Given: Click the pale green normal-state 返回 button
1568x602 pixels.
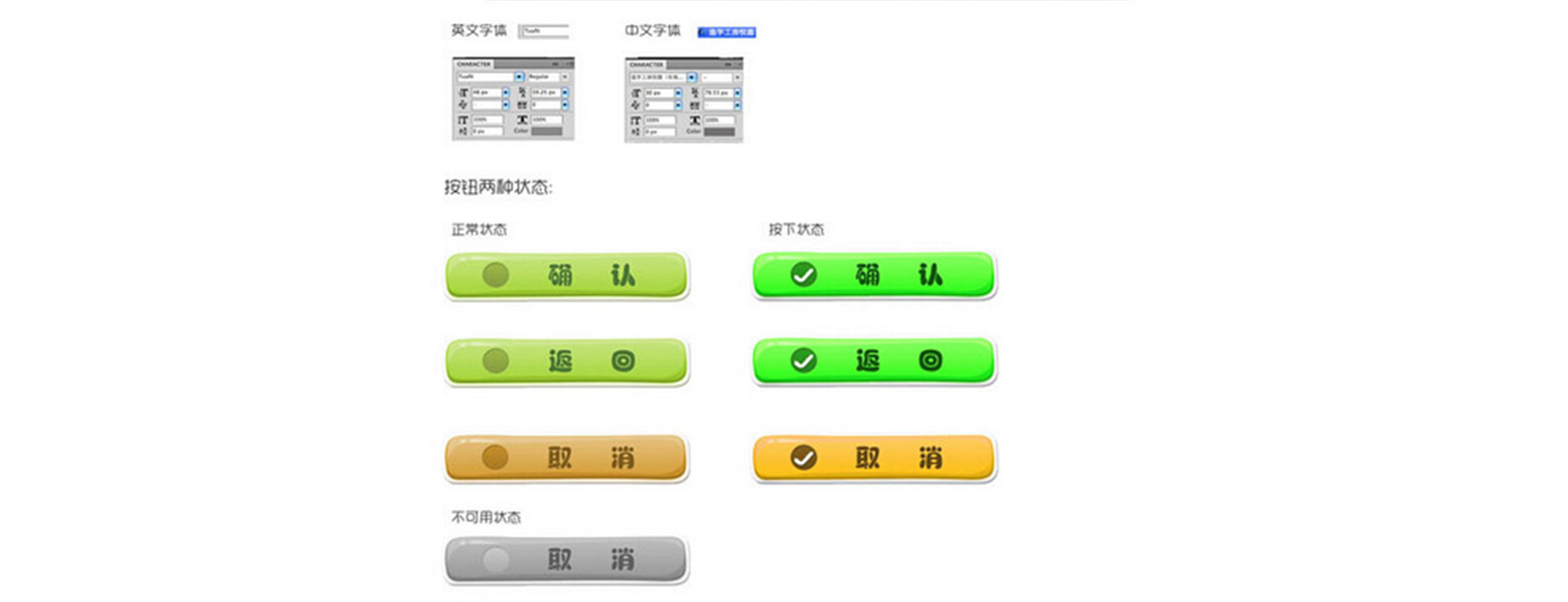Looking at the screenshot, I should tap(567, 361).
